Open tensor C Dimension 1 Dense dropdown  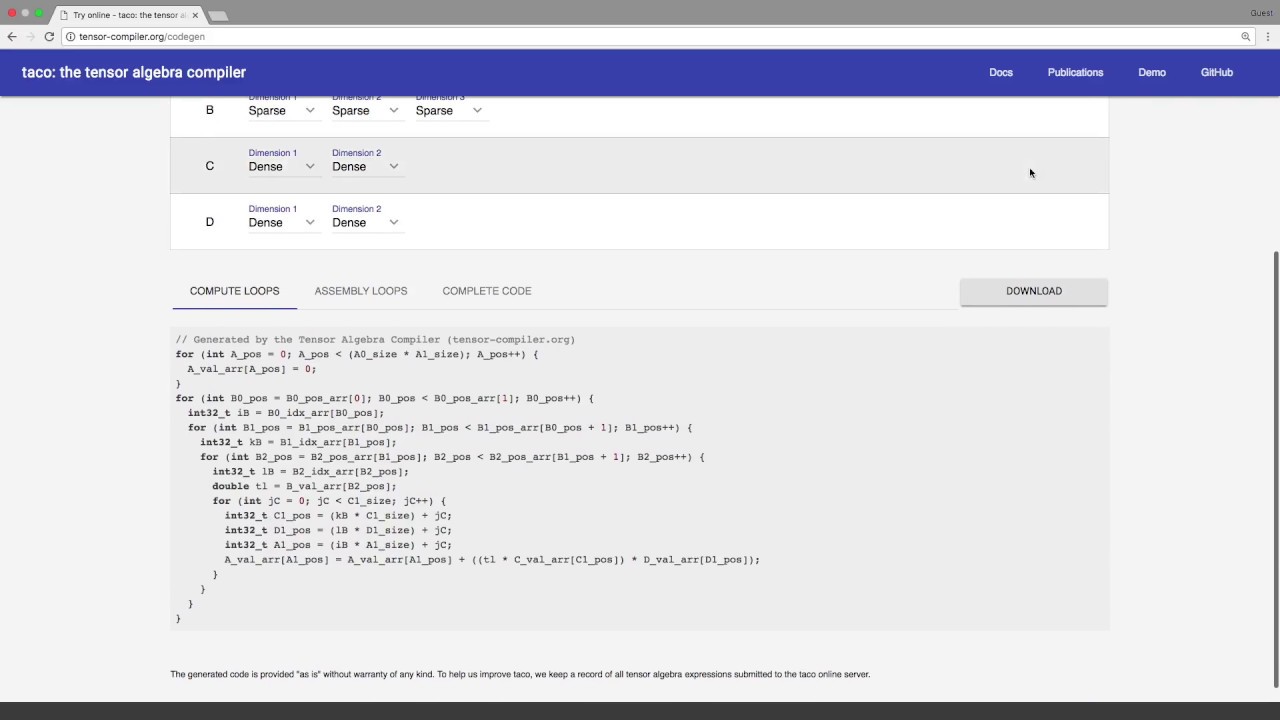coord(282,166)
